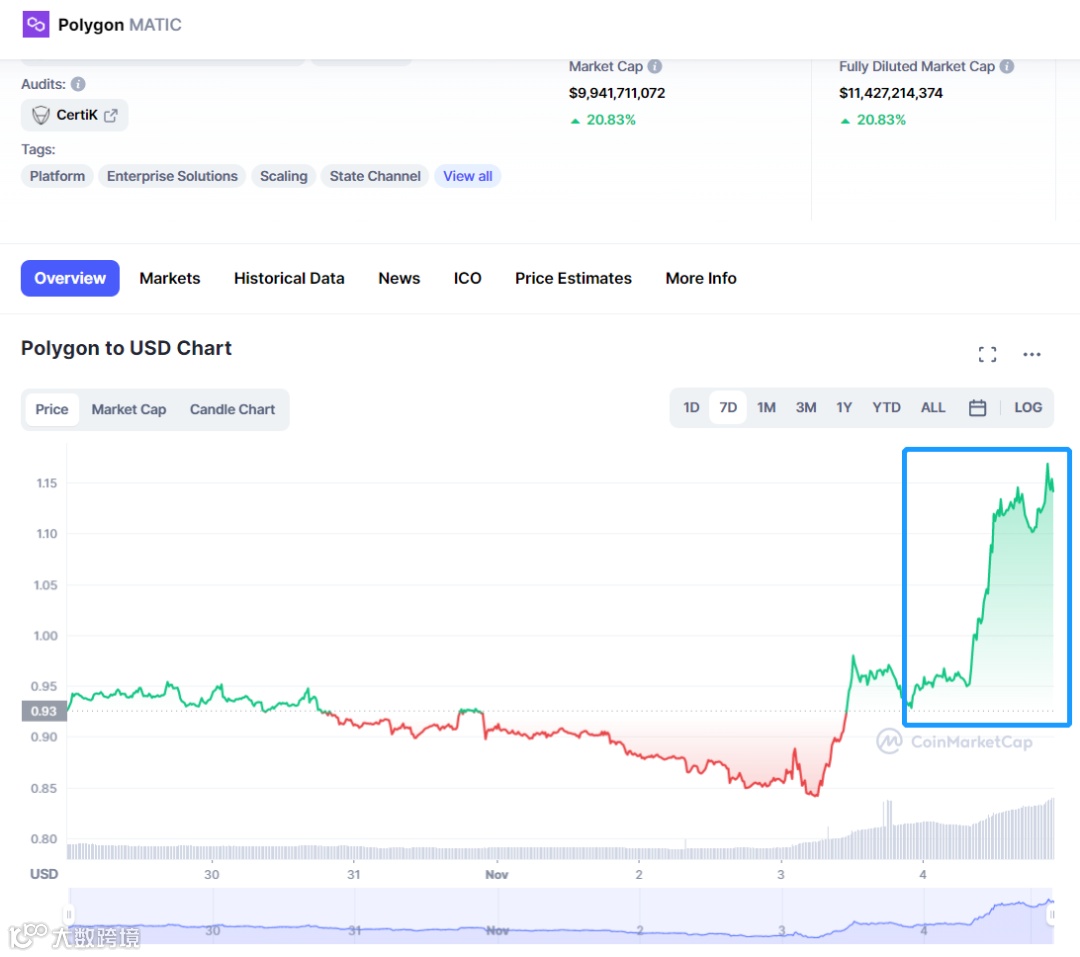Open the CertiK external link icon
This screenshot has width=1080, height=957.
[x=111, y=115]
